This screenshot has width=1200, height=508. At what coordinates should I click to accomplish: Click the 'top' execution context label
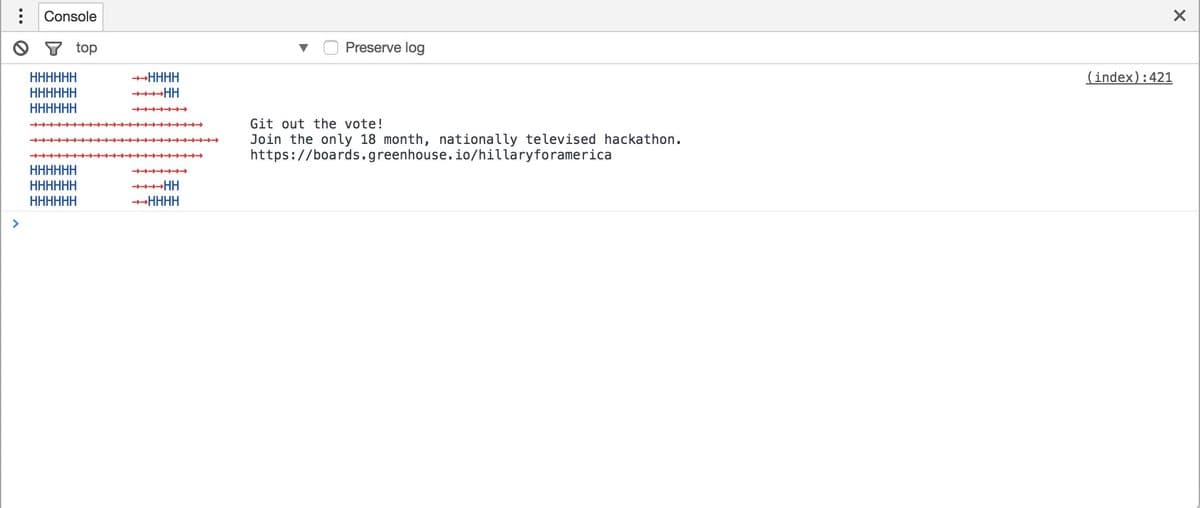coord(87,48)
